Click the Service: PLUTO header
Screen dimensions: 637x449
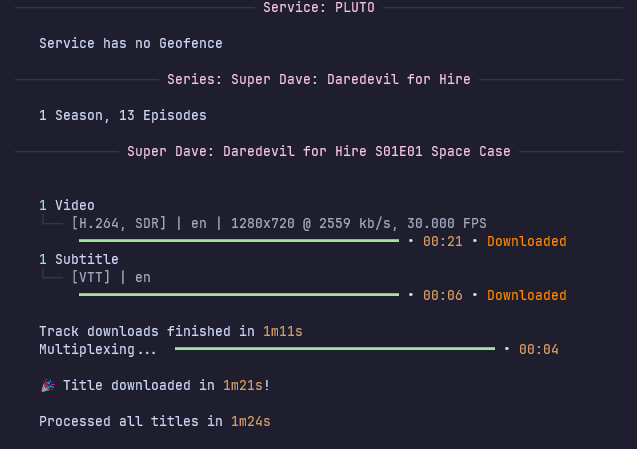point(318,8)
